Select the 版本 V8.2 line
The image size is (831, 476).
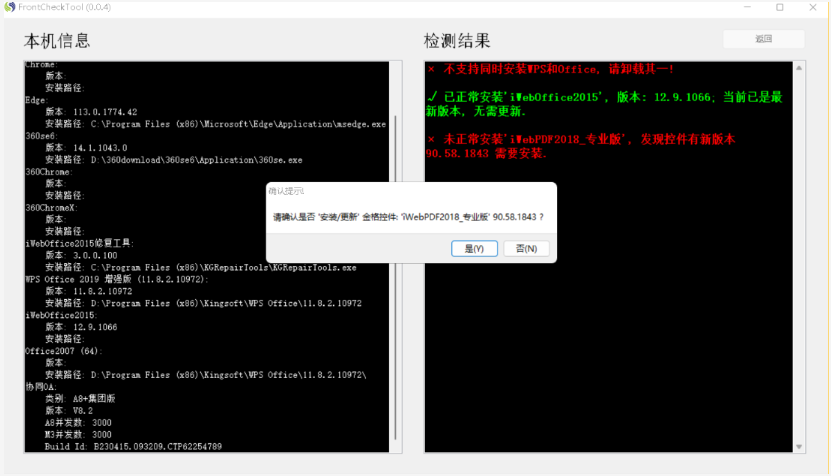coord(69,411)
